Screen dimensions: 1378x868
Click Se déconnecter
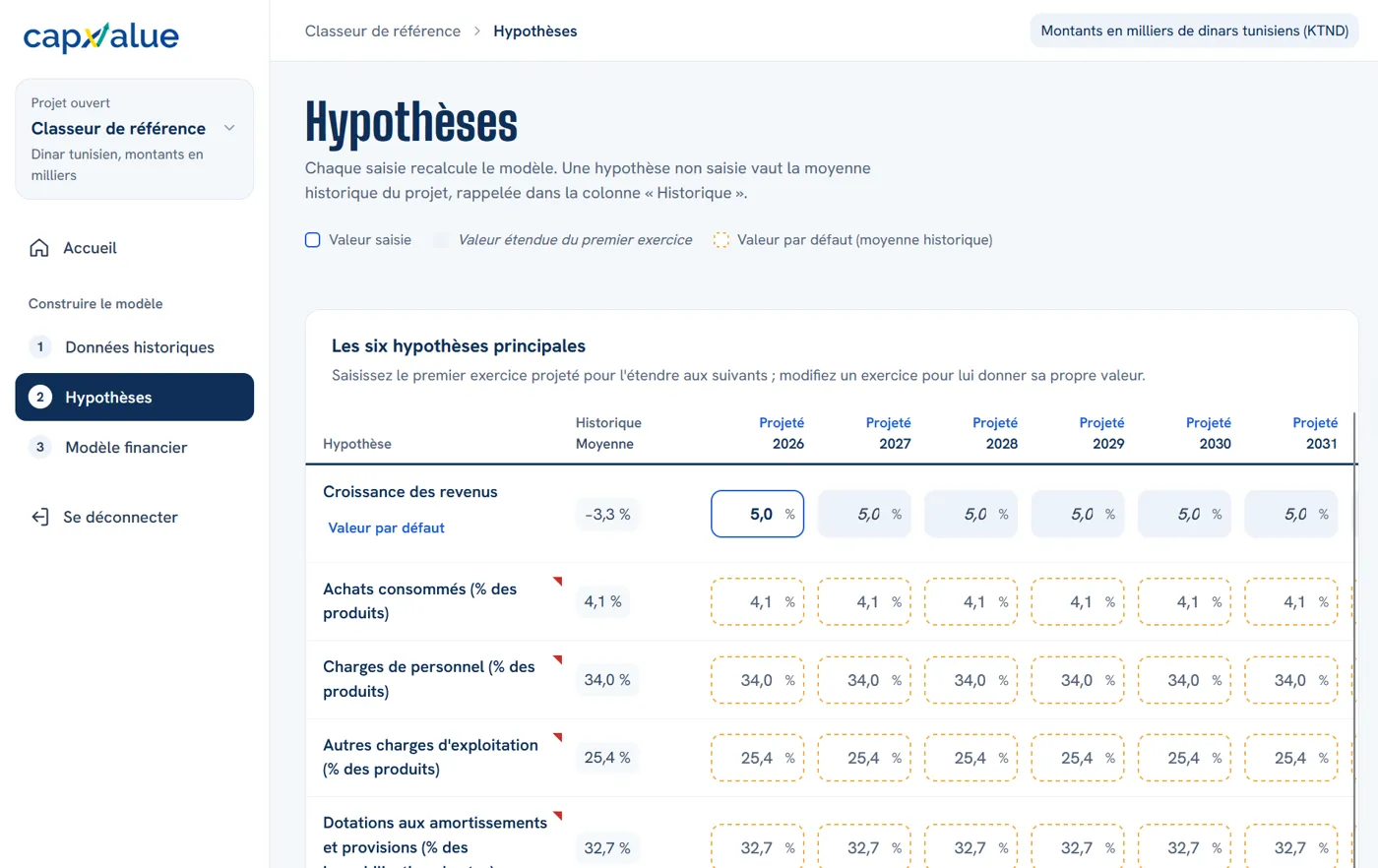134,517
